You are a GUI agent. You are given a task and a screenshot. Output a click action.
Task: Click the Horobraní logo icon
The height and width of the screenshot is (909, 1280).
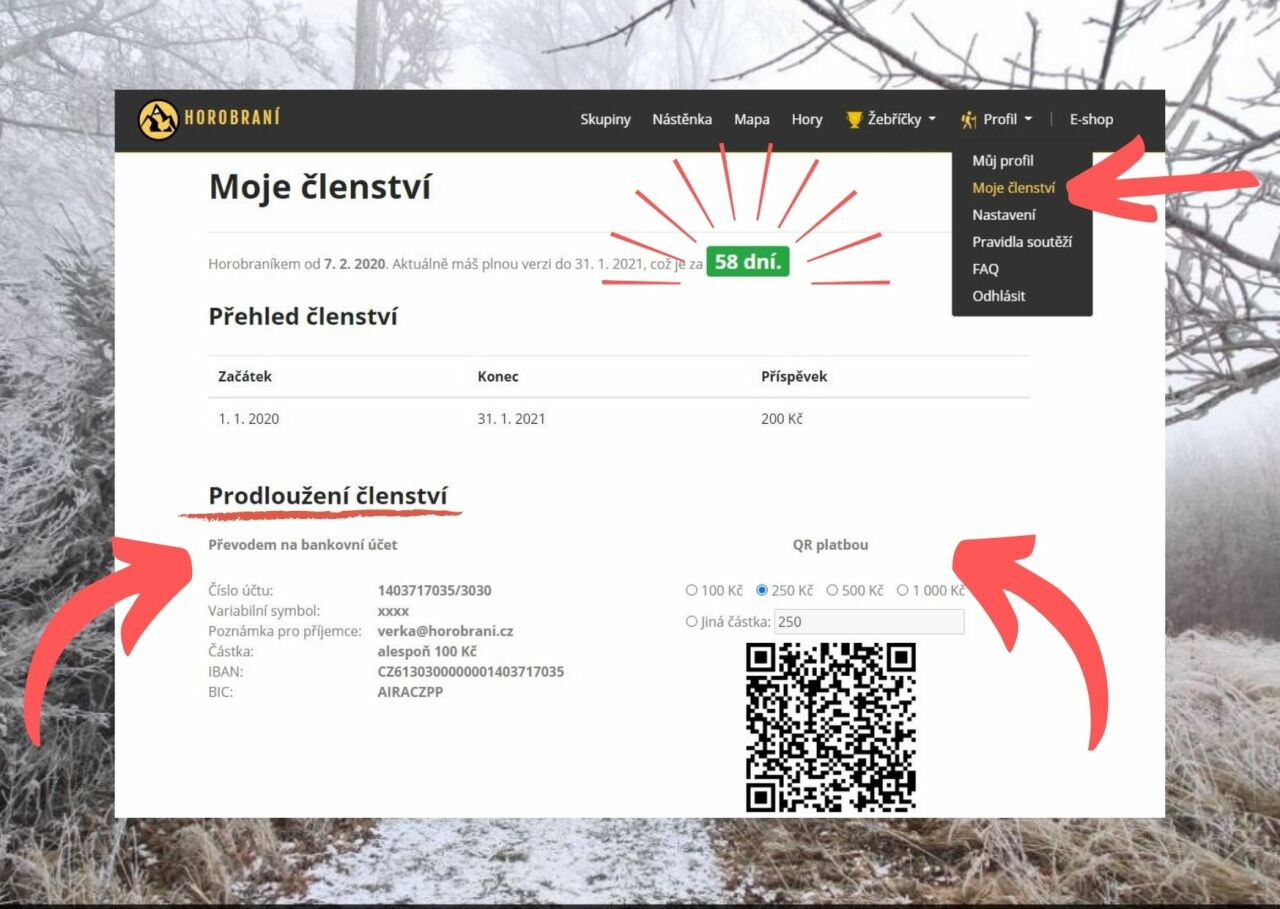click(x=158, y=120)
